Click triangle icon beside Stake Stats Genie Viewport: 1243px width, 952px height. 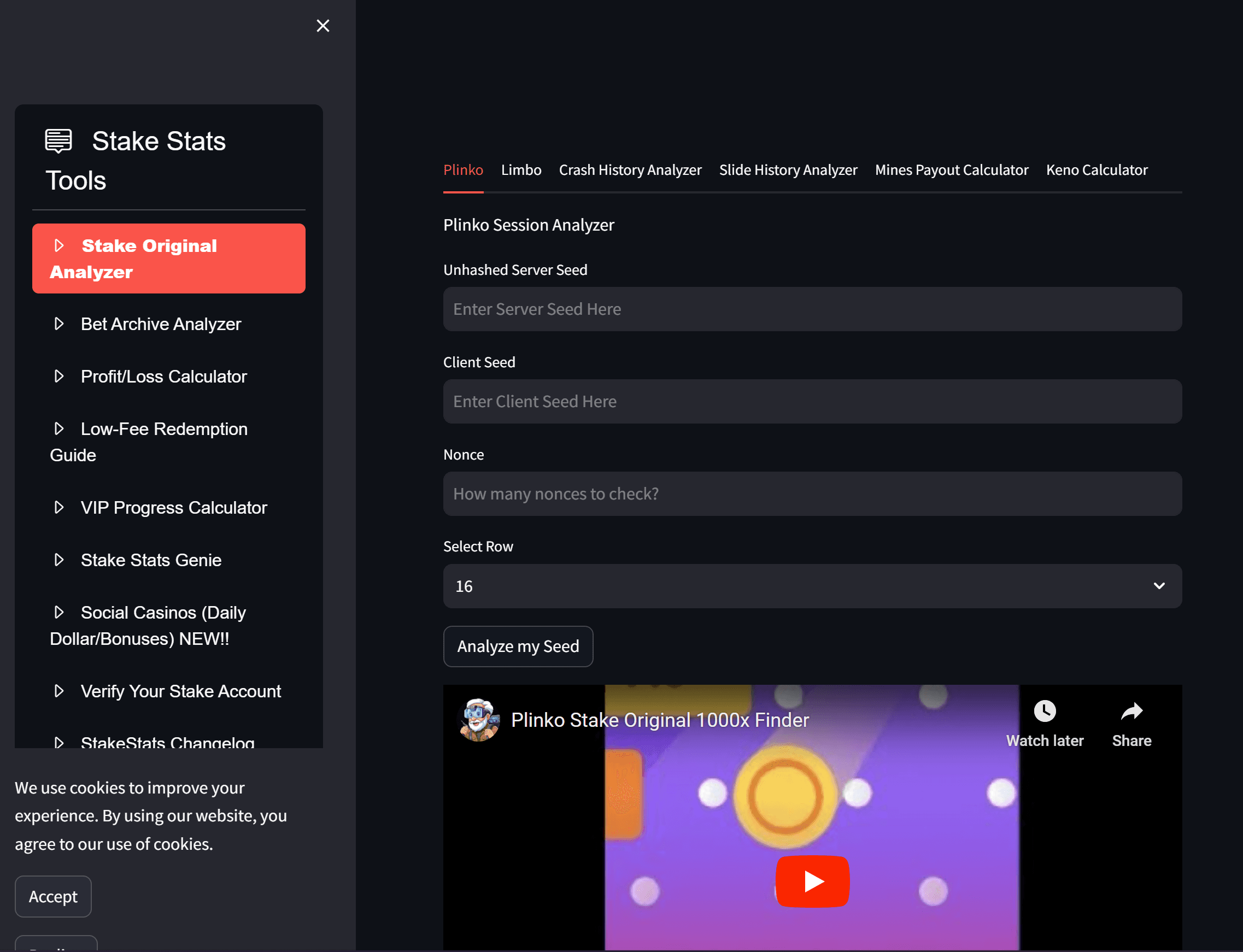tap(59, 560)
